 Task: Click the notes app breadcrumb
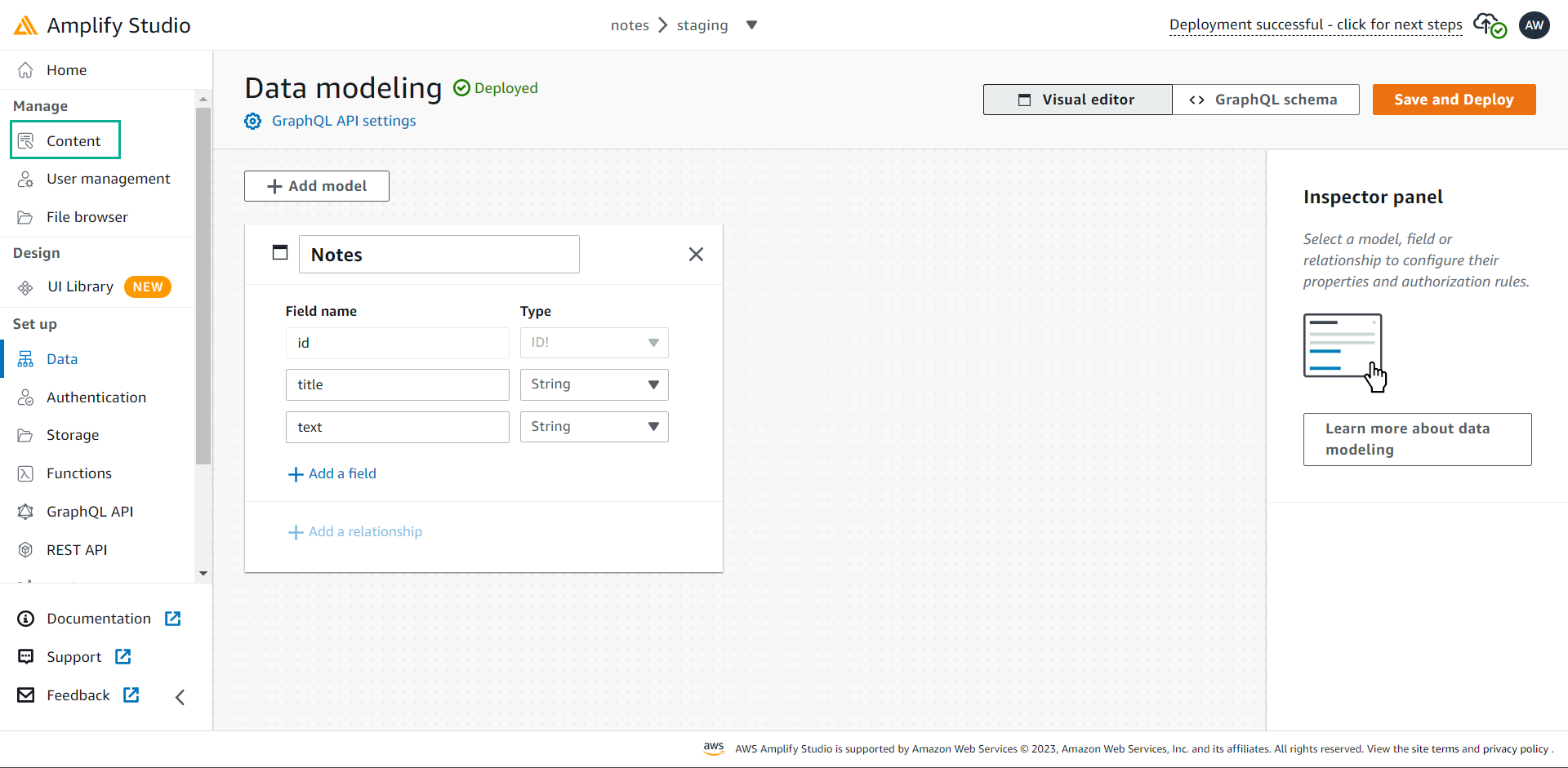[630, 25]
